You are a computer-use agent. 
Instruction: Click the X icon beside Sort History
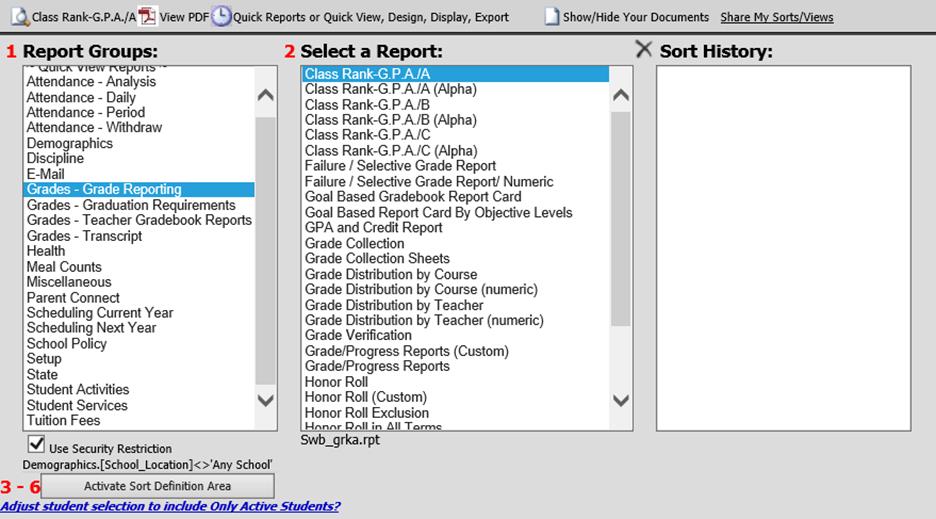[x=645, y=50]
